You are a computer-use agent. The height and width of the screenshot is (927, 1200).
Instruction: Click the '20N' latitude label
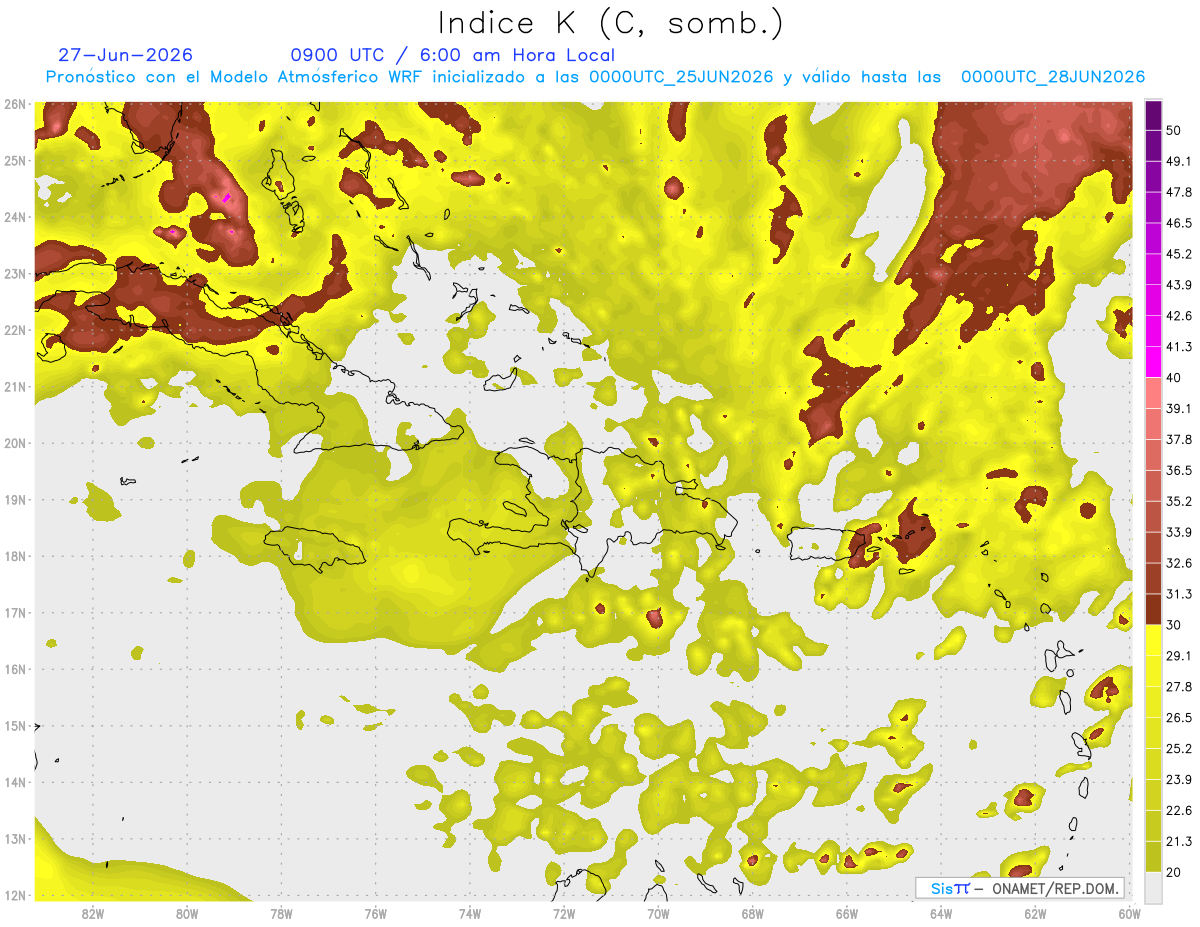tap(15, 443)
